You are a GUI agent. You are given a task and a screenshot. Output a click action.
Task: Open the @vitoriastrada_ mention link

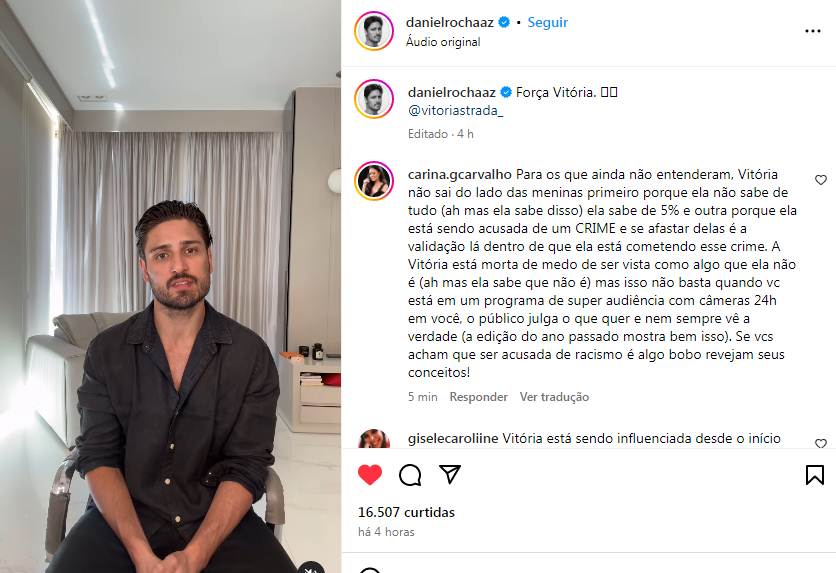[x=455, y=111]
